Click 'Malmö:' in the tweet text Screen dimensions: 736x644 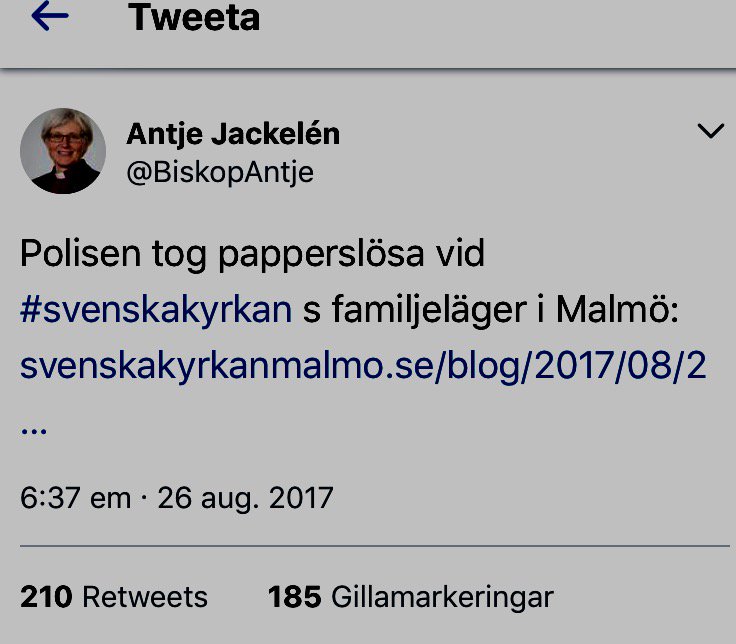coord(617,309)
